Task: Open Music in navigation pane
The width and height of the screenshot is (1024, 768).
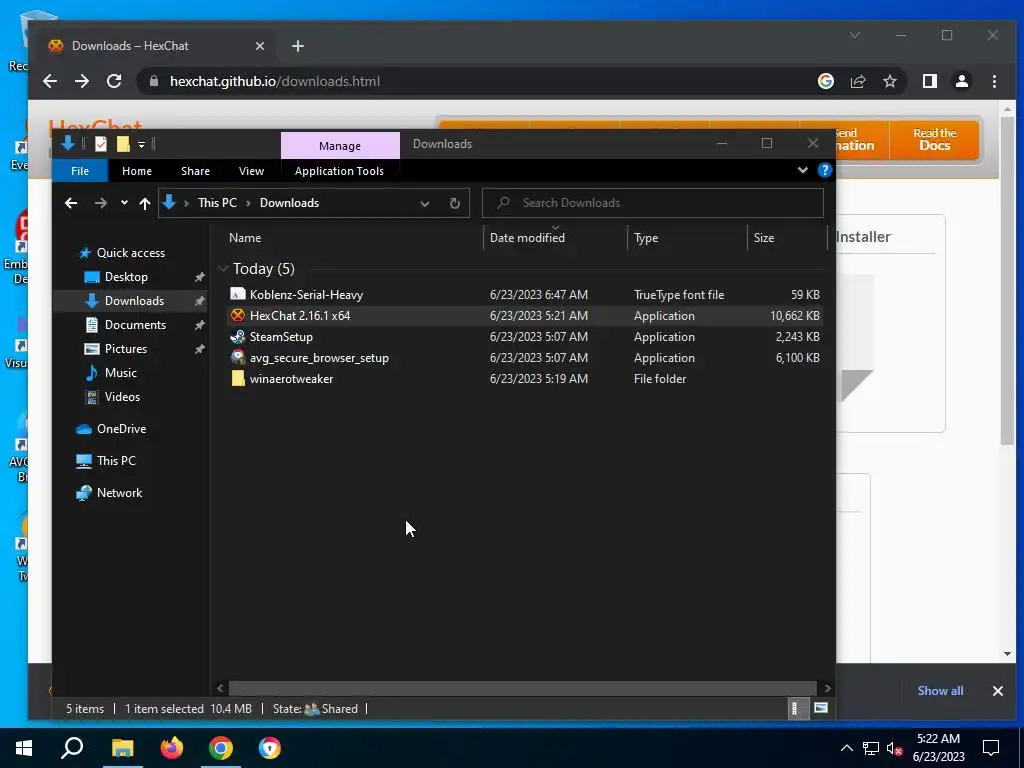Action: (120, 373)
